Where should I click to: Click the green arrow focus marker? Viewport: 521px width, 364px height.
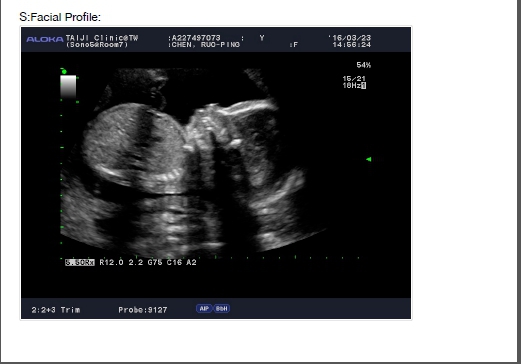[x=369, y=159]
